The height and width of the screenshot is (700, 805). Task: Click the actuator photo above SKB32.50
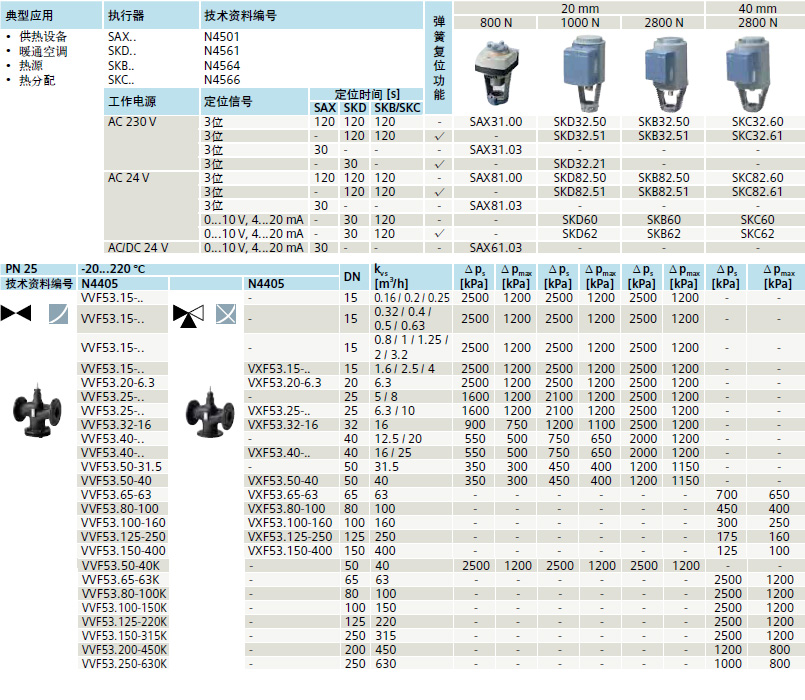(x=666, y=73)
